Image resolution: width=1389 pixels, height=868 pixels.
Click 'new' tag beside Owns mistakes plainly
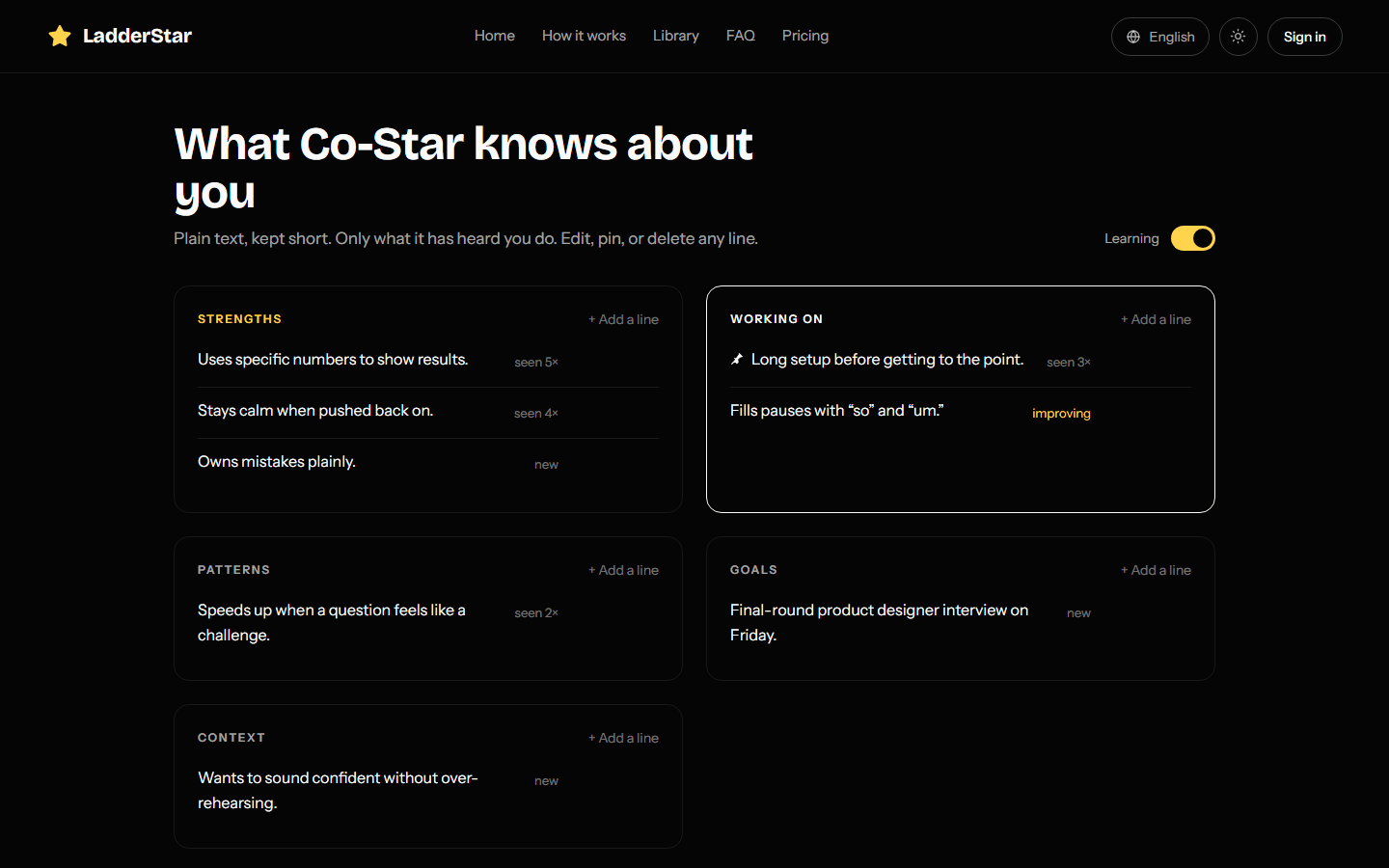547,465
